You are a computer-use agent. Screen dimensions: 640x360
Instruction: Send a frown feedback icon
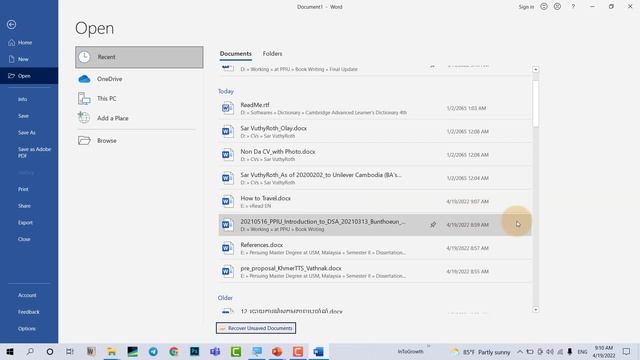click(557, 7)
